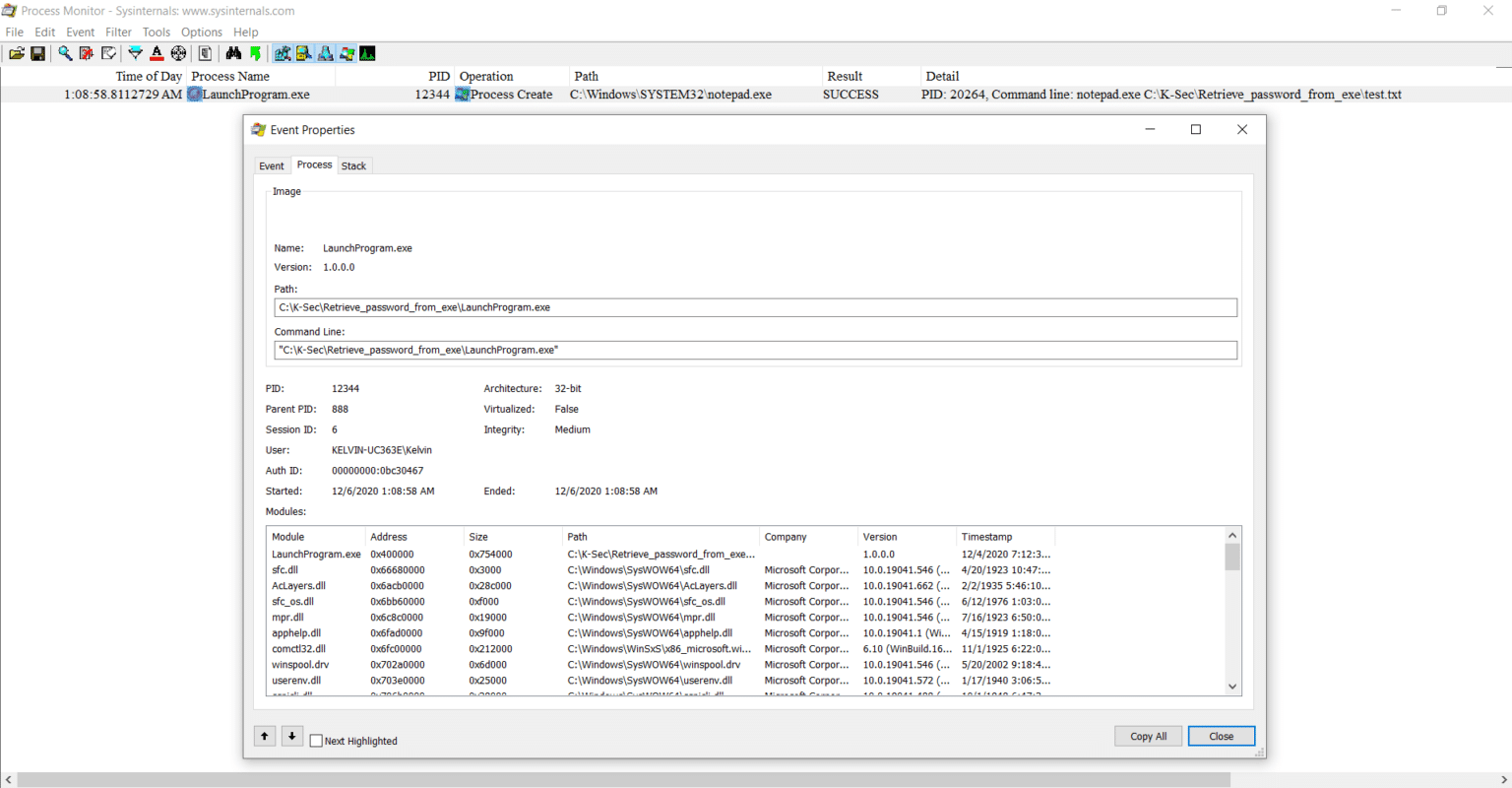Maximize the Event Properties dialog
This screenshot has height=788, width=1512.
click(1196, 129)
